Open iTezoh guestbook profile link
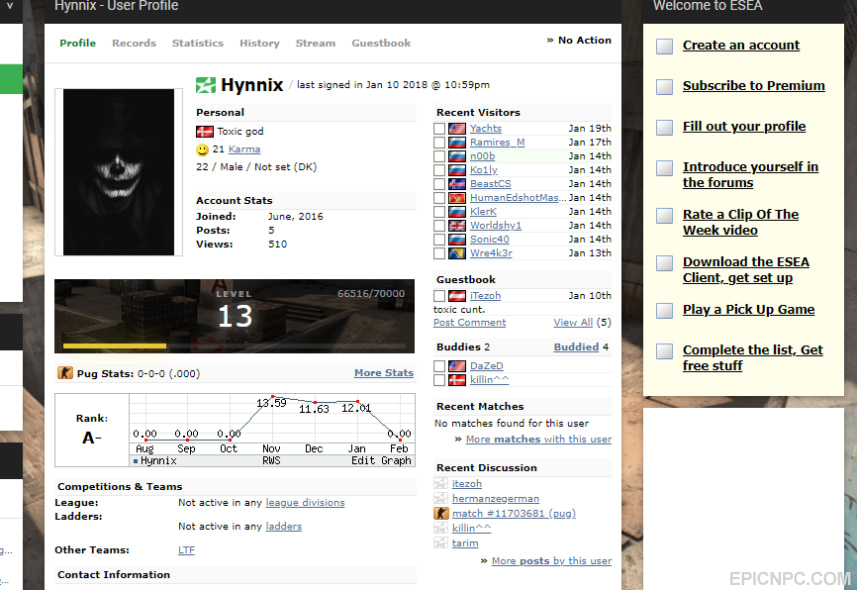The image size is (857, 590). coord(485,296)
